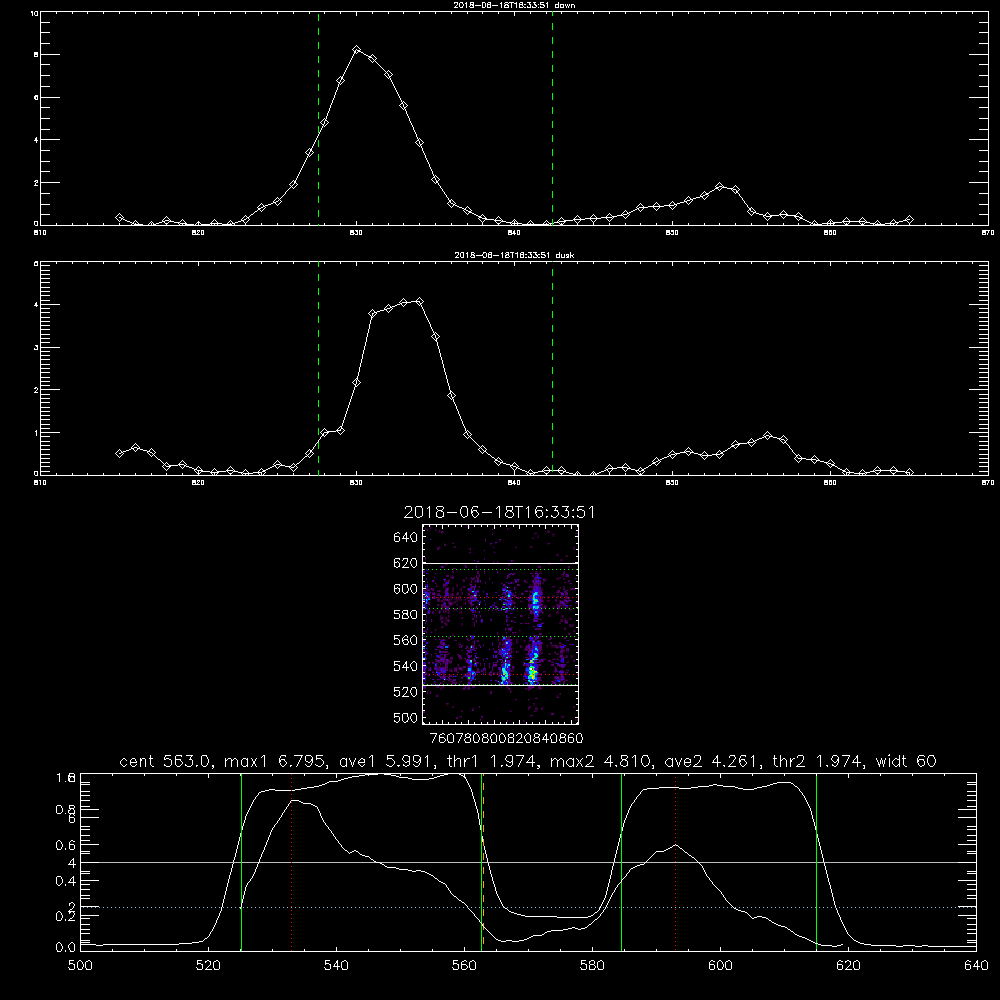Select the first diamond marker of the dawn curve
Screen dimensions: 1000x1000
pos(119,217)
